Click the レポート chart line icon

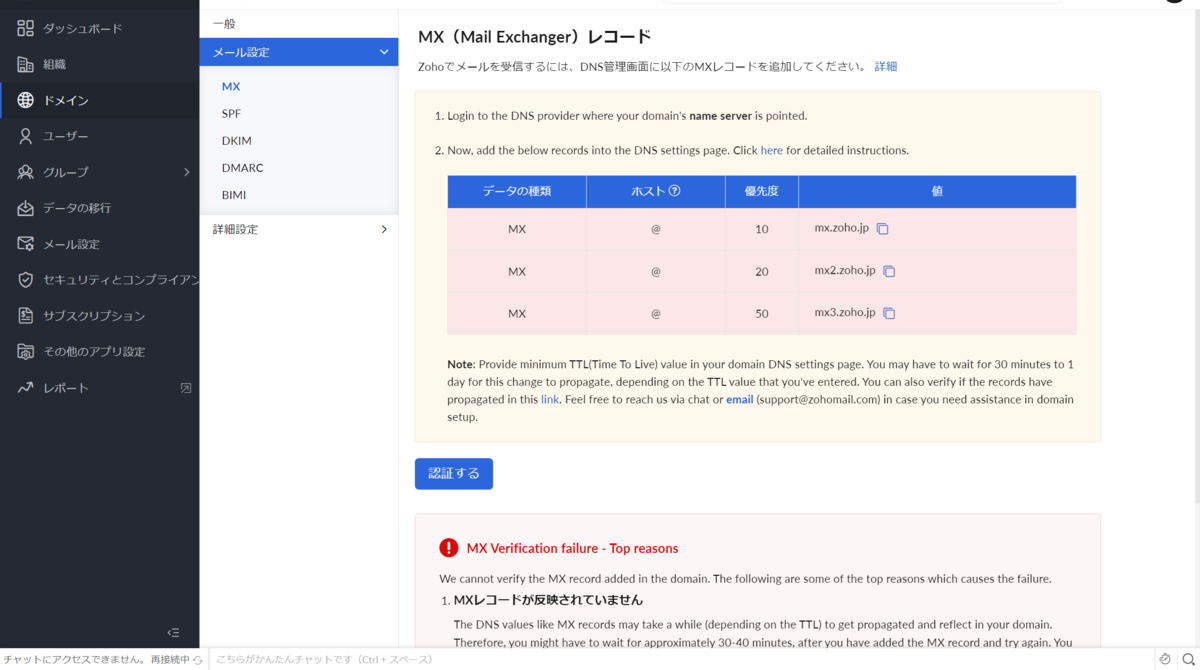[x=26, y=388]
